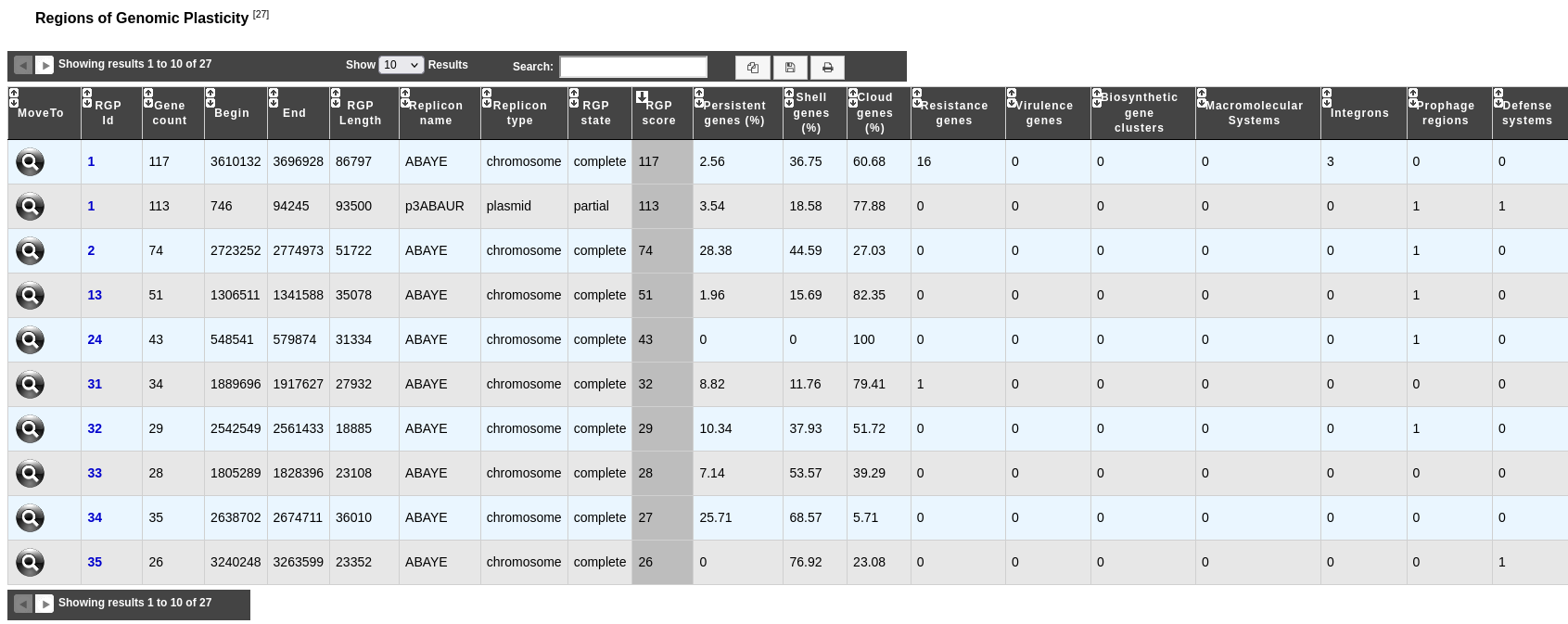The width and height of the screenshot is (1568, 624).
Task: Open RGP Id 31 link
Action: [95, 384]
